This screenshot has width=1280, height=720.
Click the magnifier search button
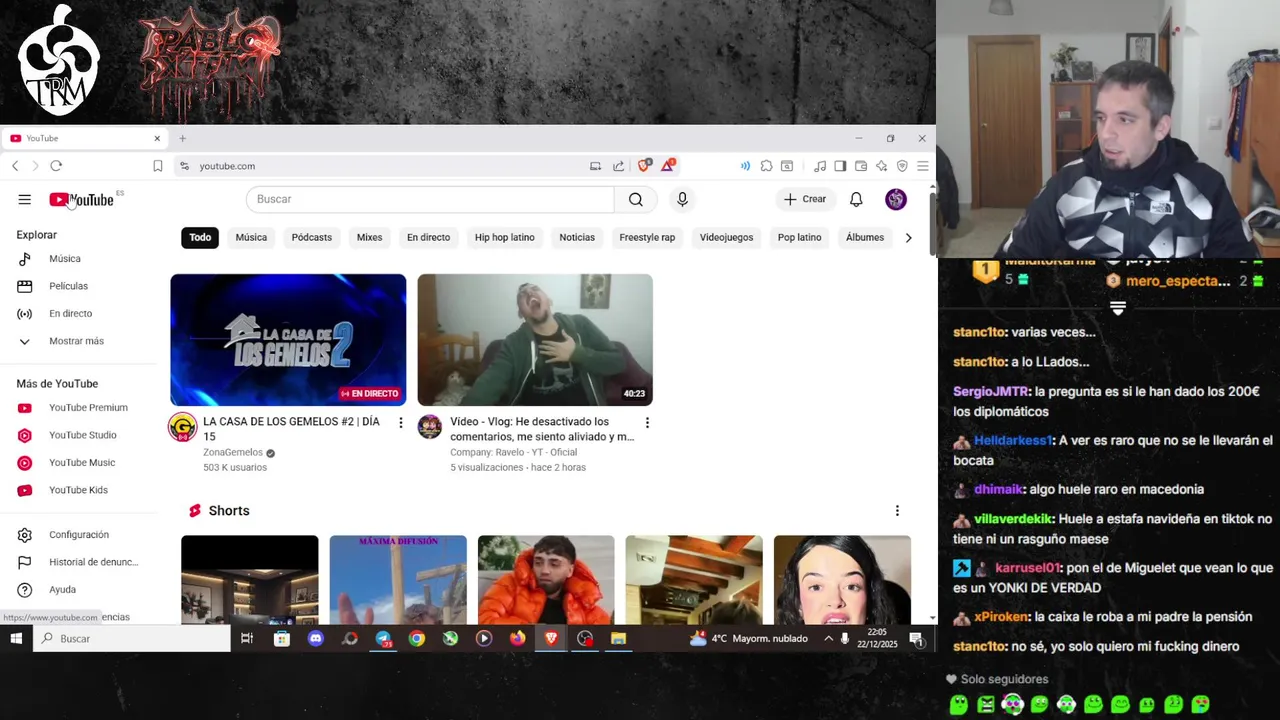point(636,199)
